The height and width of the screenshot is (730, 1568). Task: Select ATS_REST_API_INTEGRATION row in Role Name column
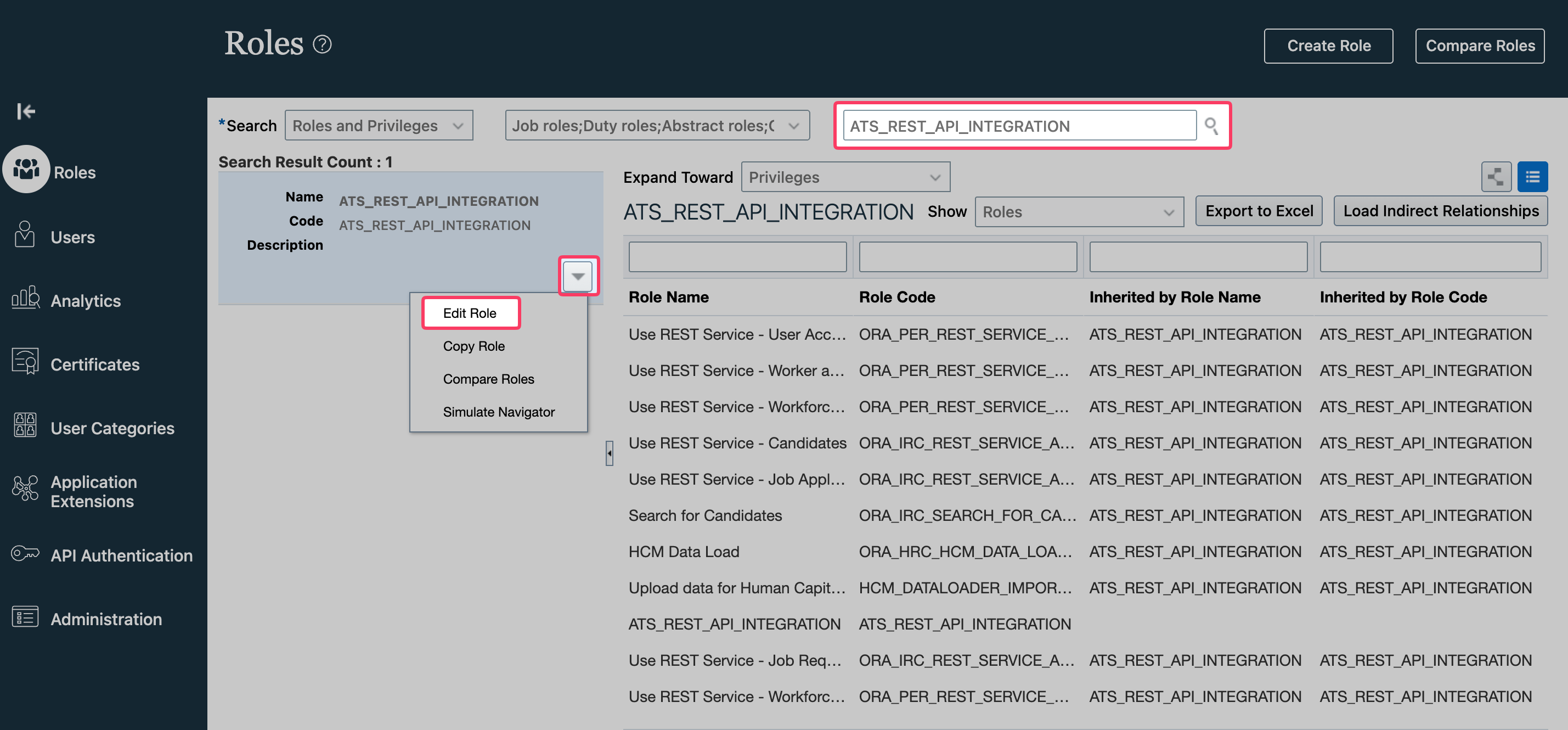tap(734, 624)
